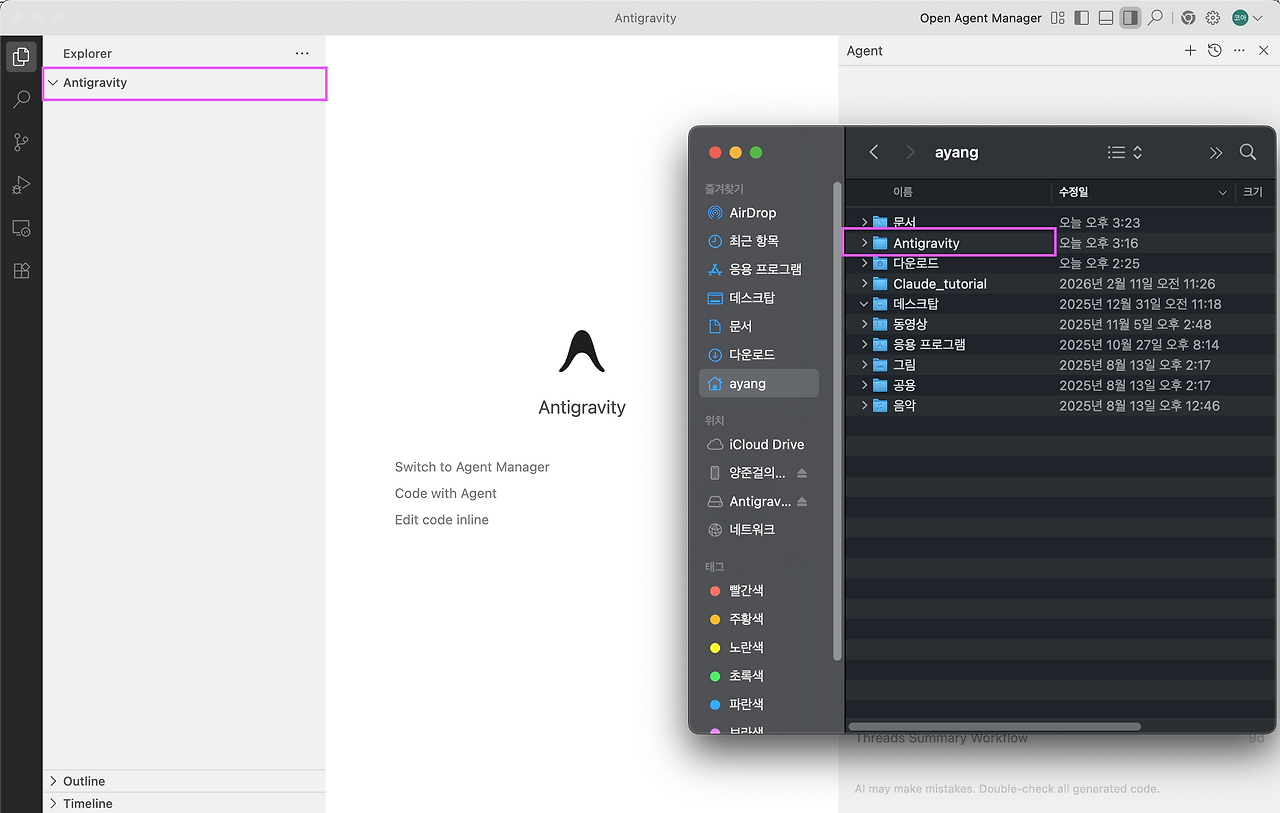Open search in the Finder window

[1248, 152]
